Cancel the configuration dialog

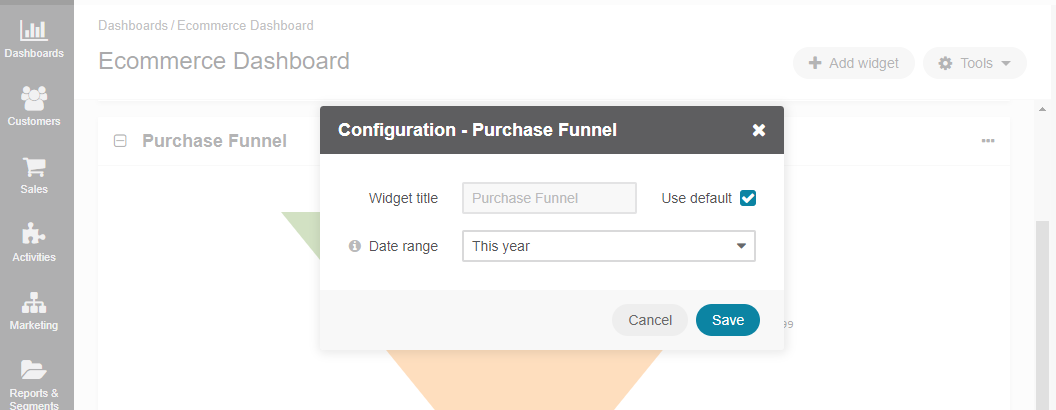coord(650,320)
